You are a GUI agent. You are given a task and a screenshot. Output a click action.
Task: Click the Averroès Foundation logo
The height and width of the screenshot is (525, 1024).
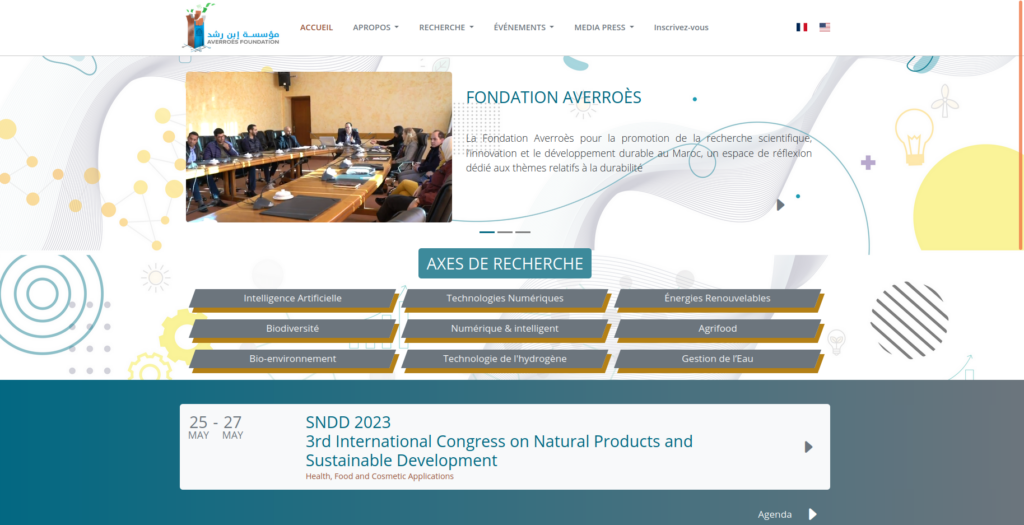[x=232, y=27]
